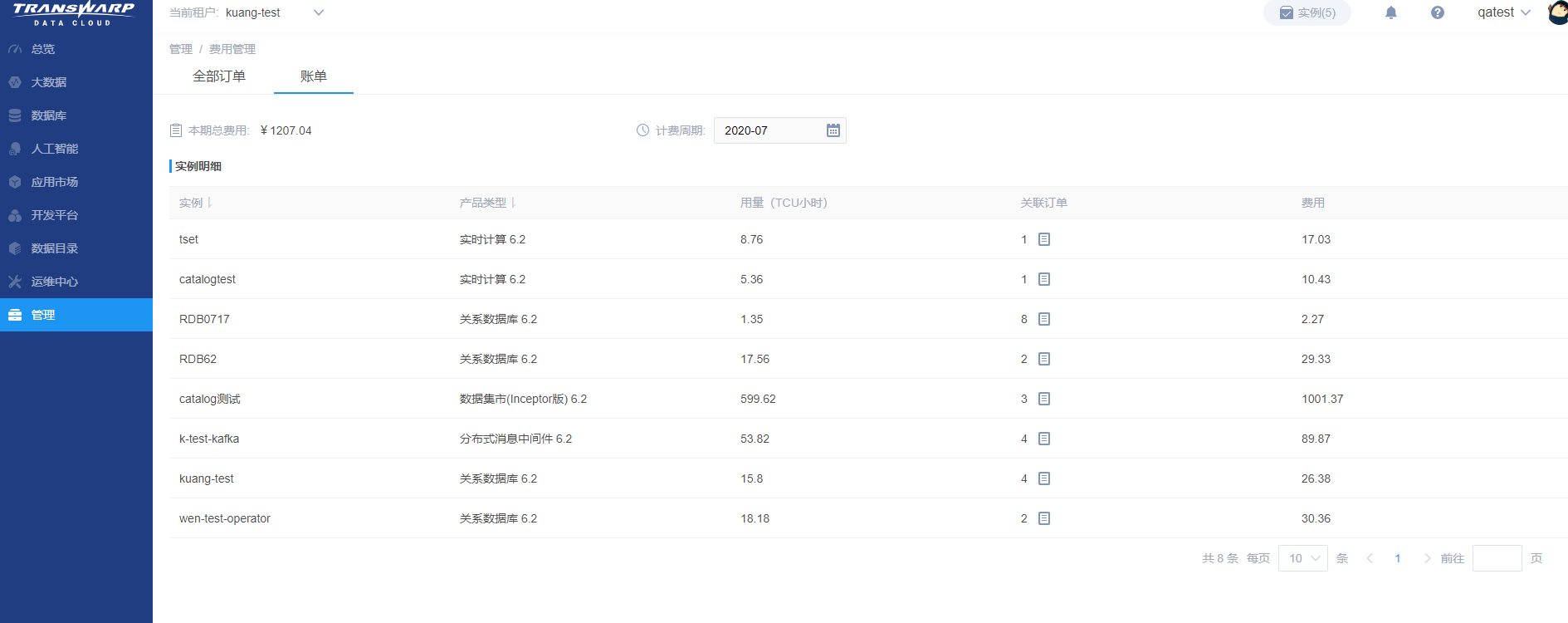Click the total fee ¥1207.04

click(286, 130)
